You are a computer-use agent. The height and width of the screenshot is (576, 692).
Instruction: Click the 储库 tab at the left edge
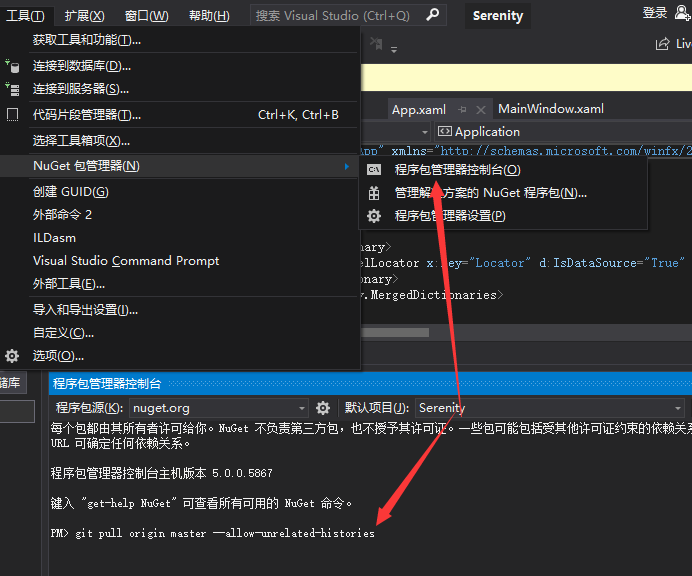click(x=12, y=383)
